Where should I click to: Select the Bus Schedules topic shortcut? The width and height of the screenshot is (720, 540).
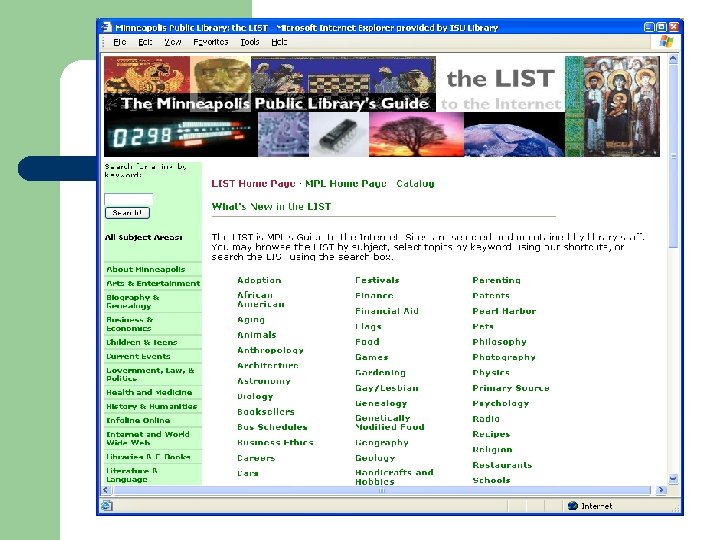[x=272, y=427]
